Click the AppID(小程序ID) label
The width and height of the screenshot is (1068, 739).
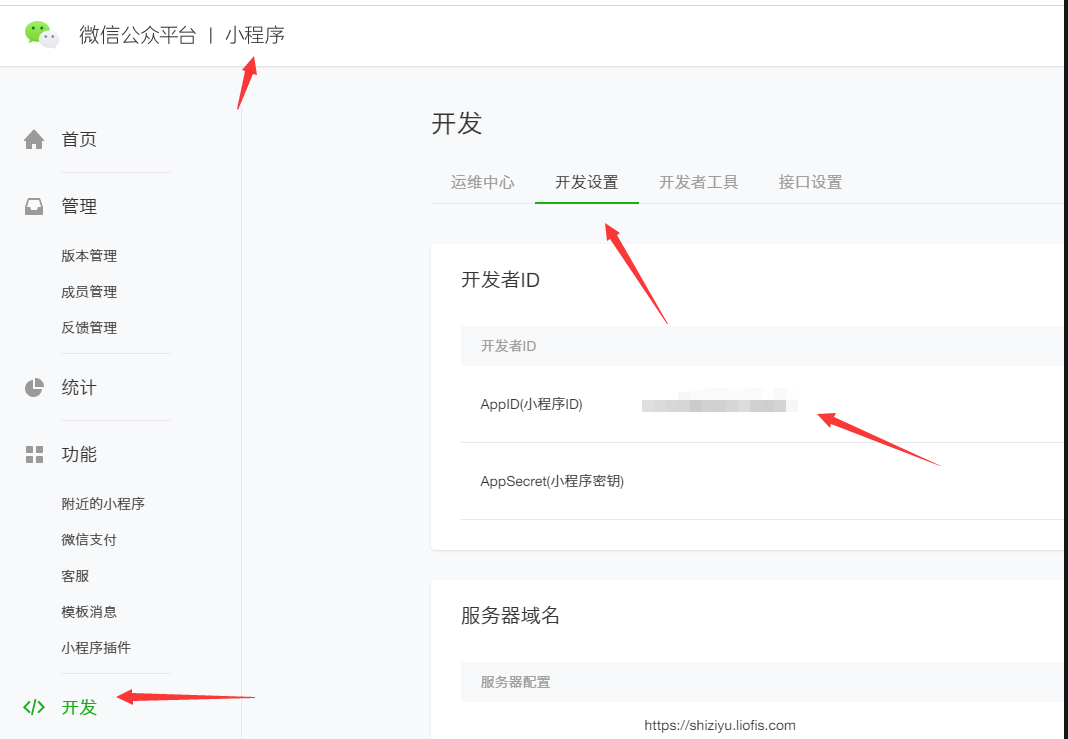click(531, 405)
